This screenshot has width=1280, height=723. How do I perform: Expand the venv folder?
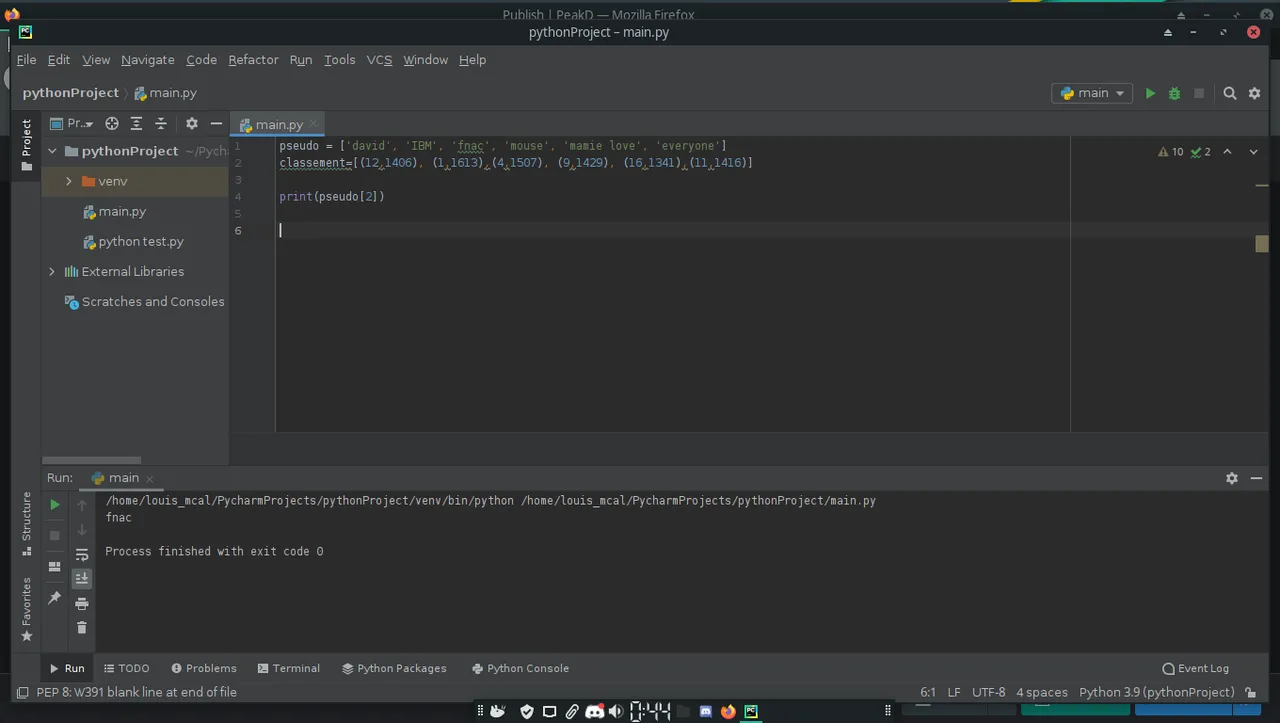(69, 181)
